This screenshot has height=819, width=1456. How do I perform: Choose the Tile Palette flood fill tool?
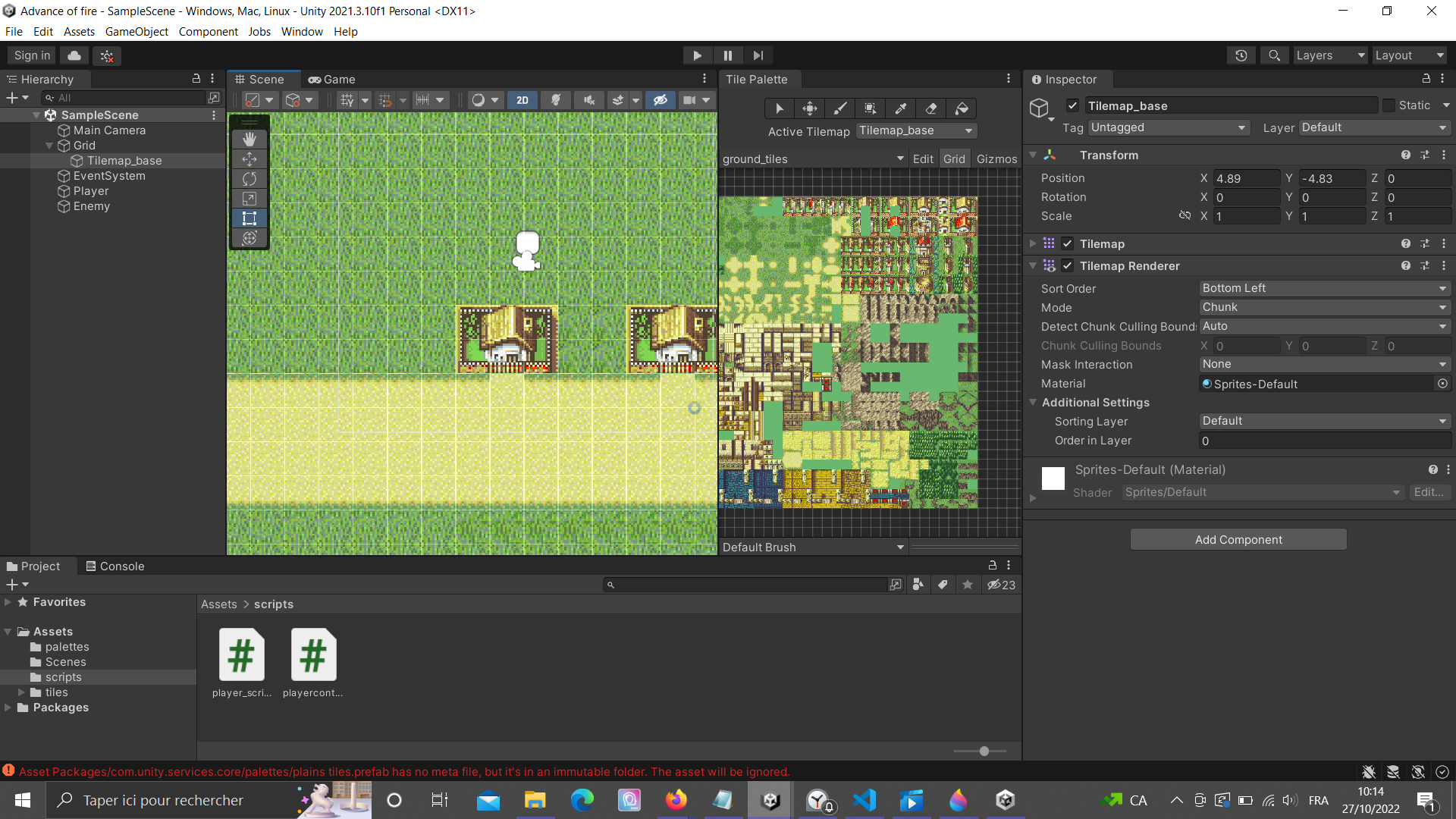pos(961,108)
